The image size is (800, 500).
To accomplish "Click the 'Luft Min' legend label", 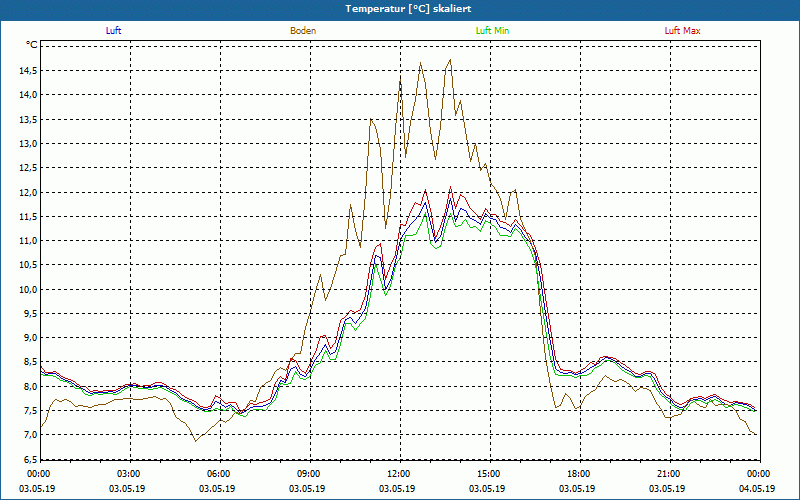I will click(492, 31).
